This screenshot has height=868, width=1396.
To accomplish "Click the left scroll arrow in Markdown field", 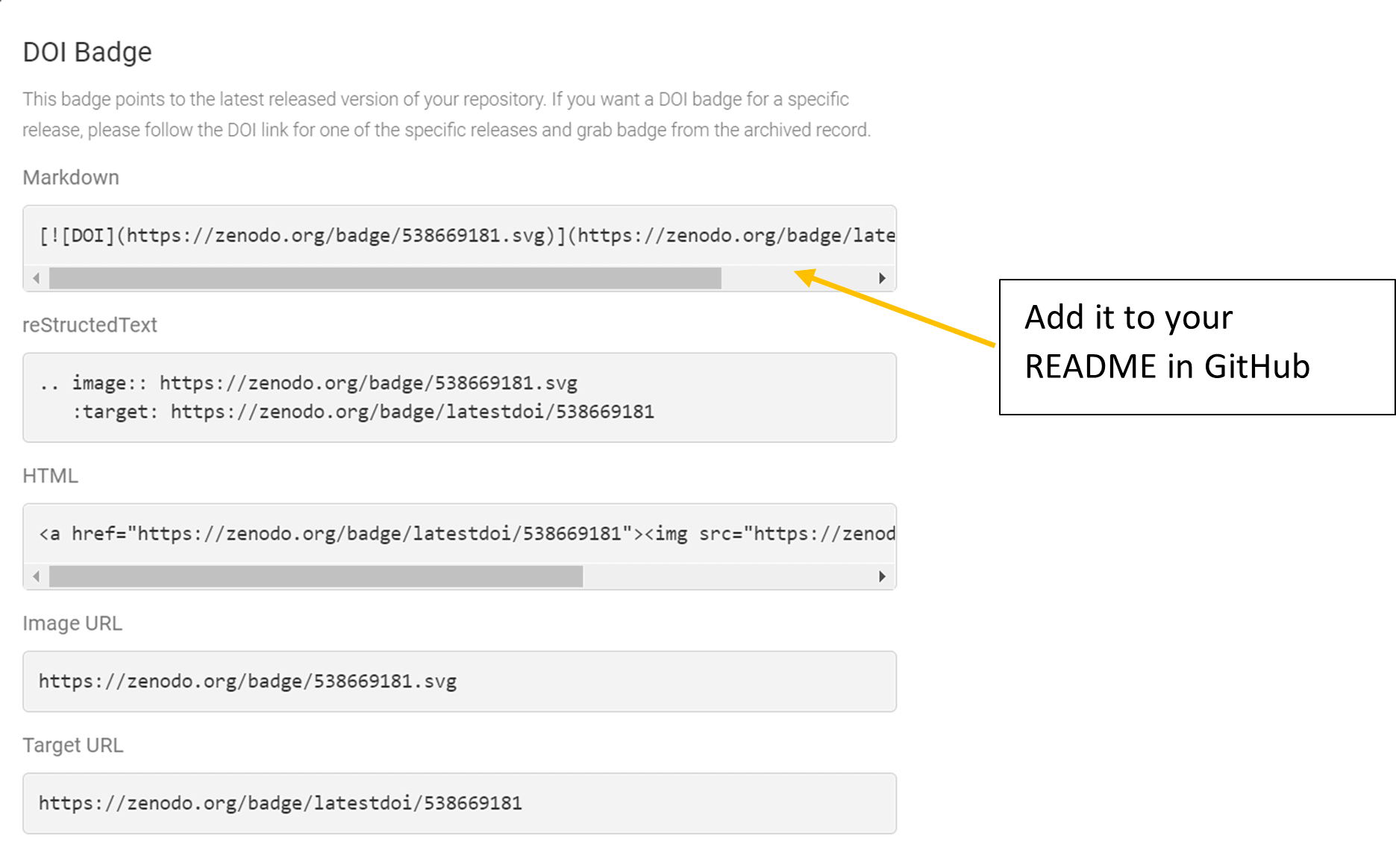I will (35, 277).
